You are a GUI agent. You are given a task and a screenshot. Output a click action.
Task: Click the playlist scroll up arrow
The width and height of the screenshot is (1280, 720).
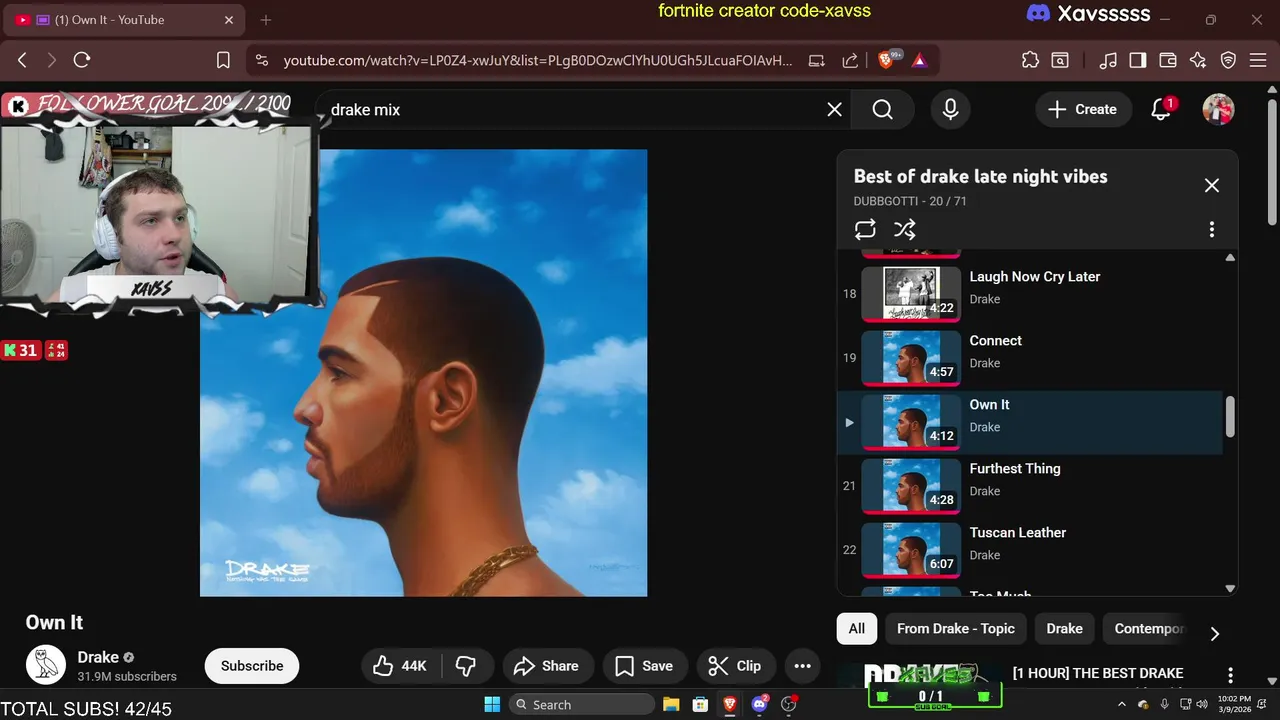[x=1230, y=257]
